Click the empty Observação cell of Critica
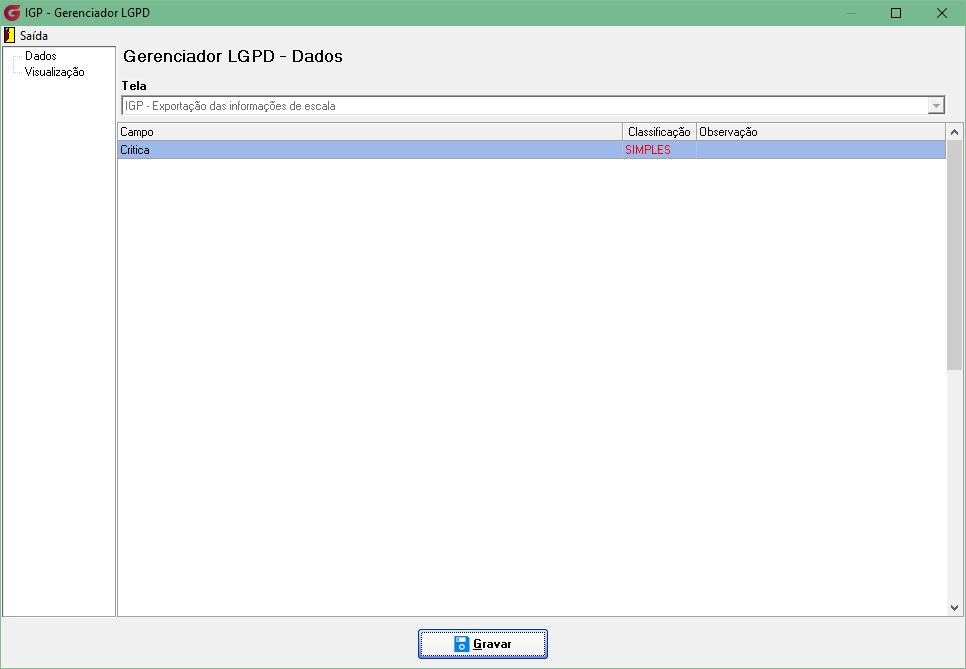Image resolution: width=966 pixels, height=669 pixels. (821, 150)
